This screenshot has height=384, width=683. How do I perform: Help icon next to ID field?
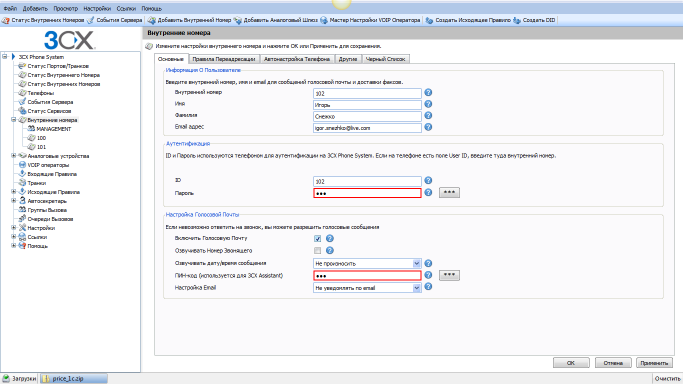click(x=428, y=180)
